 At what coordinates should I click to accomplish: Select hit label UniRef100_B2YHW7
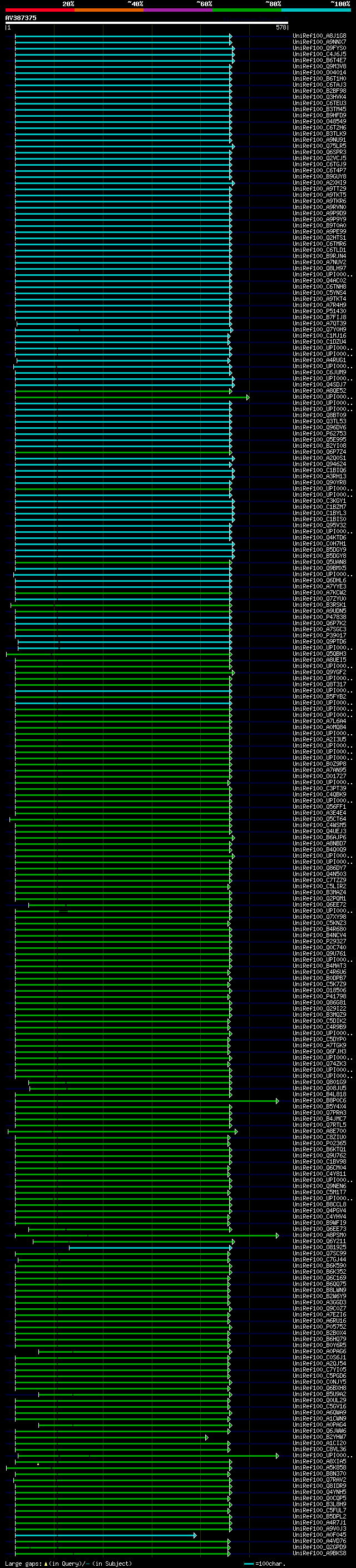click(x=319, y=1437)
